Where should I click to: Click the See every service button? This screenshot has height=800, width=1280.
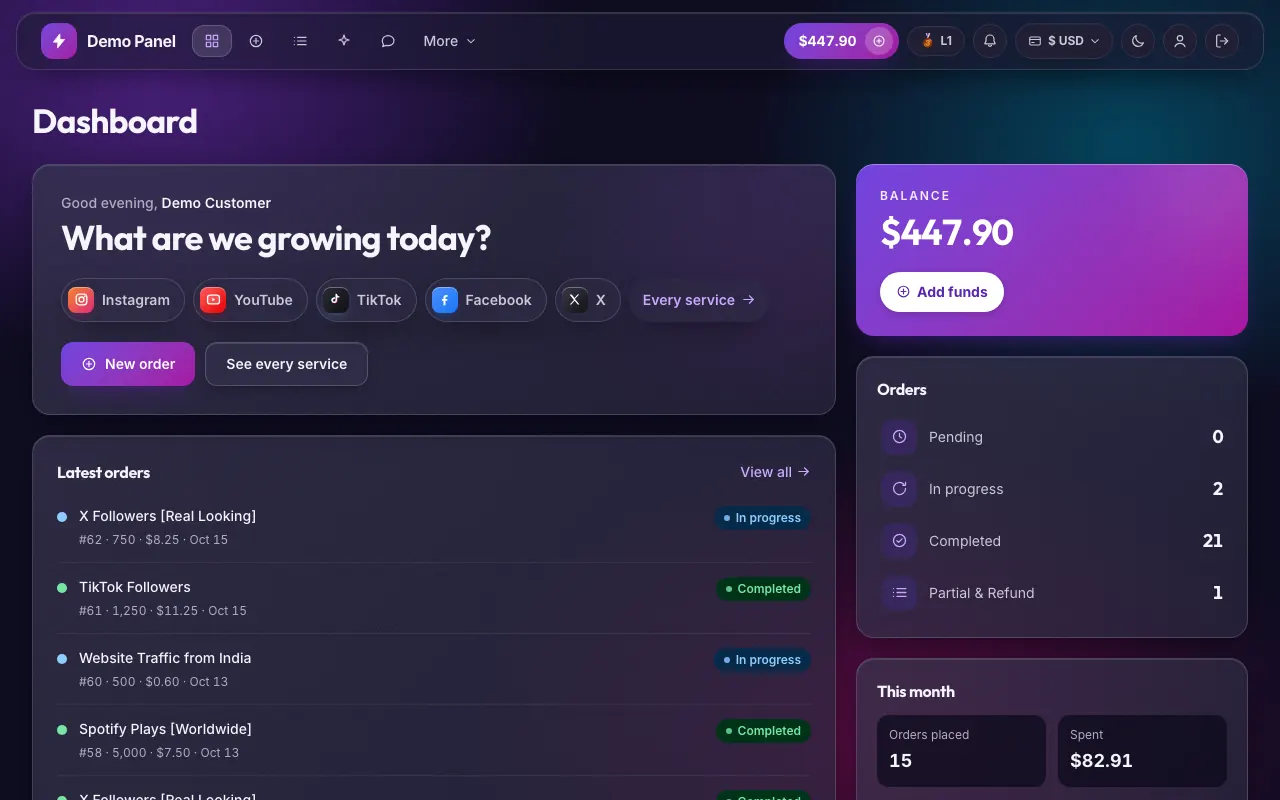pyautogui.click(x=286, y=364)
